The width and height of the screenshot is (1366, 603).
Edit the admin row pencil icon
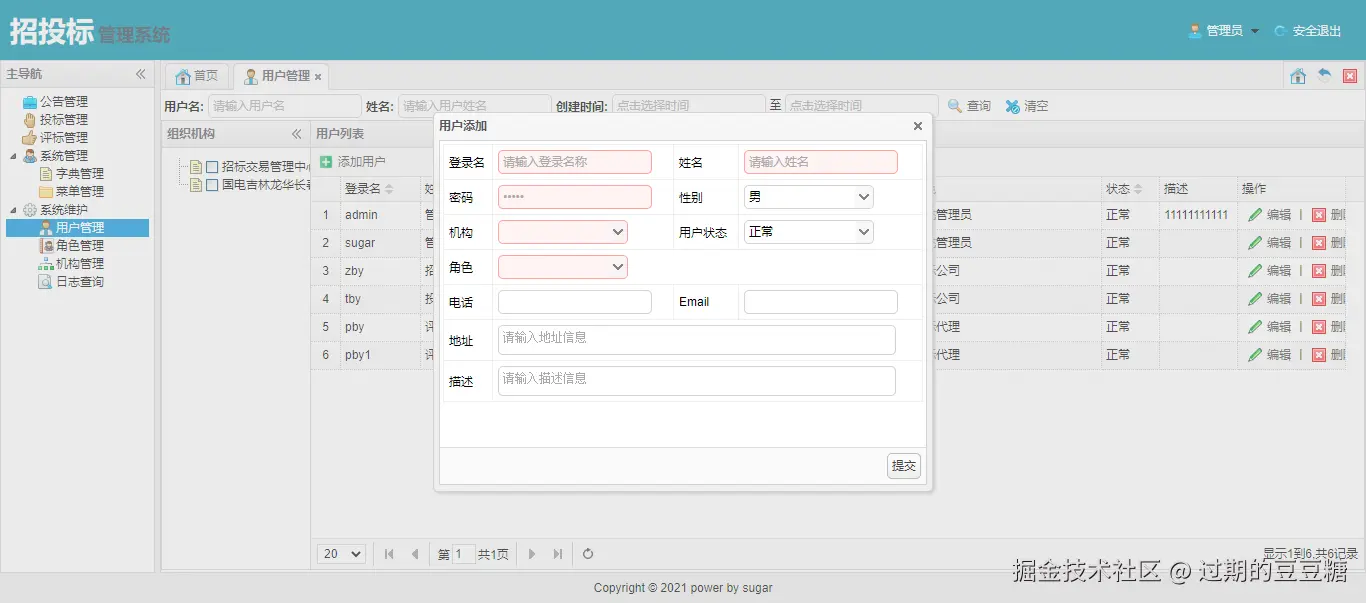(x=1255, y=215)
